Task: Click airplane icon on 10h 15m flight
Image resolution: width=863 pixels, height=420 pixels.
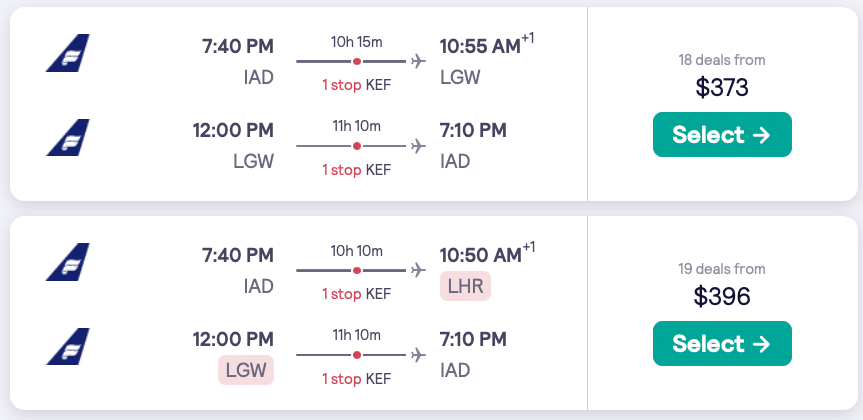Action: (x=418, y=62)
